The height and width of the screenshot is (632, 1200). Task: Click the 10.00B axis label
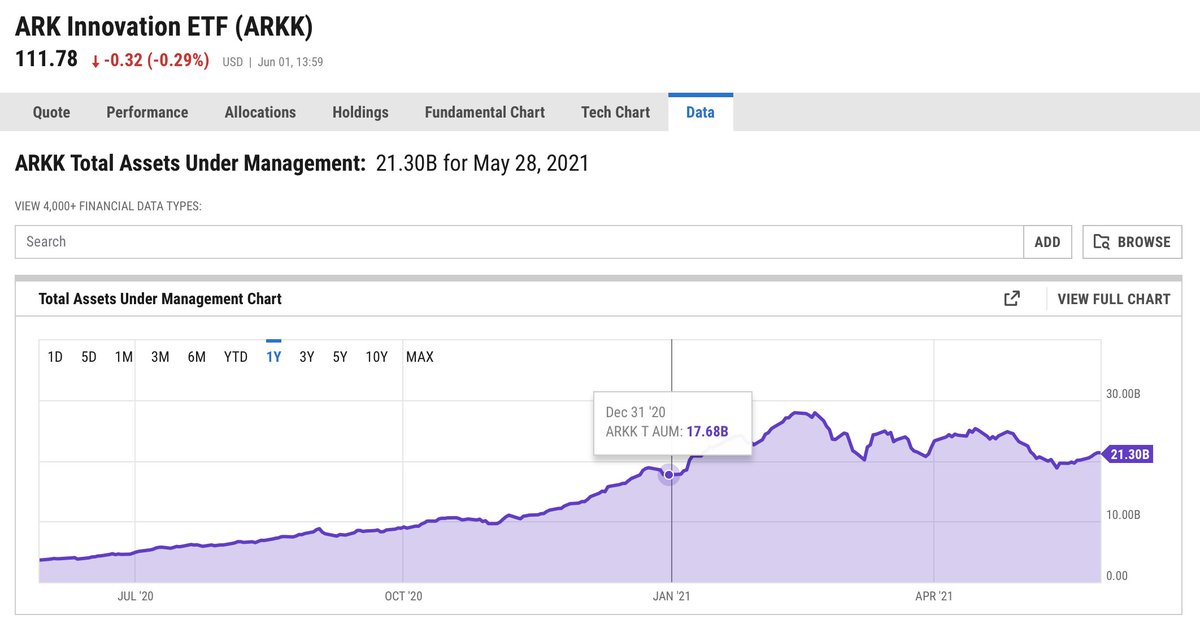pyautogui.click(x=1124, y=515)
